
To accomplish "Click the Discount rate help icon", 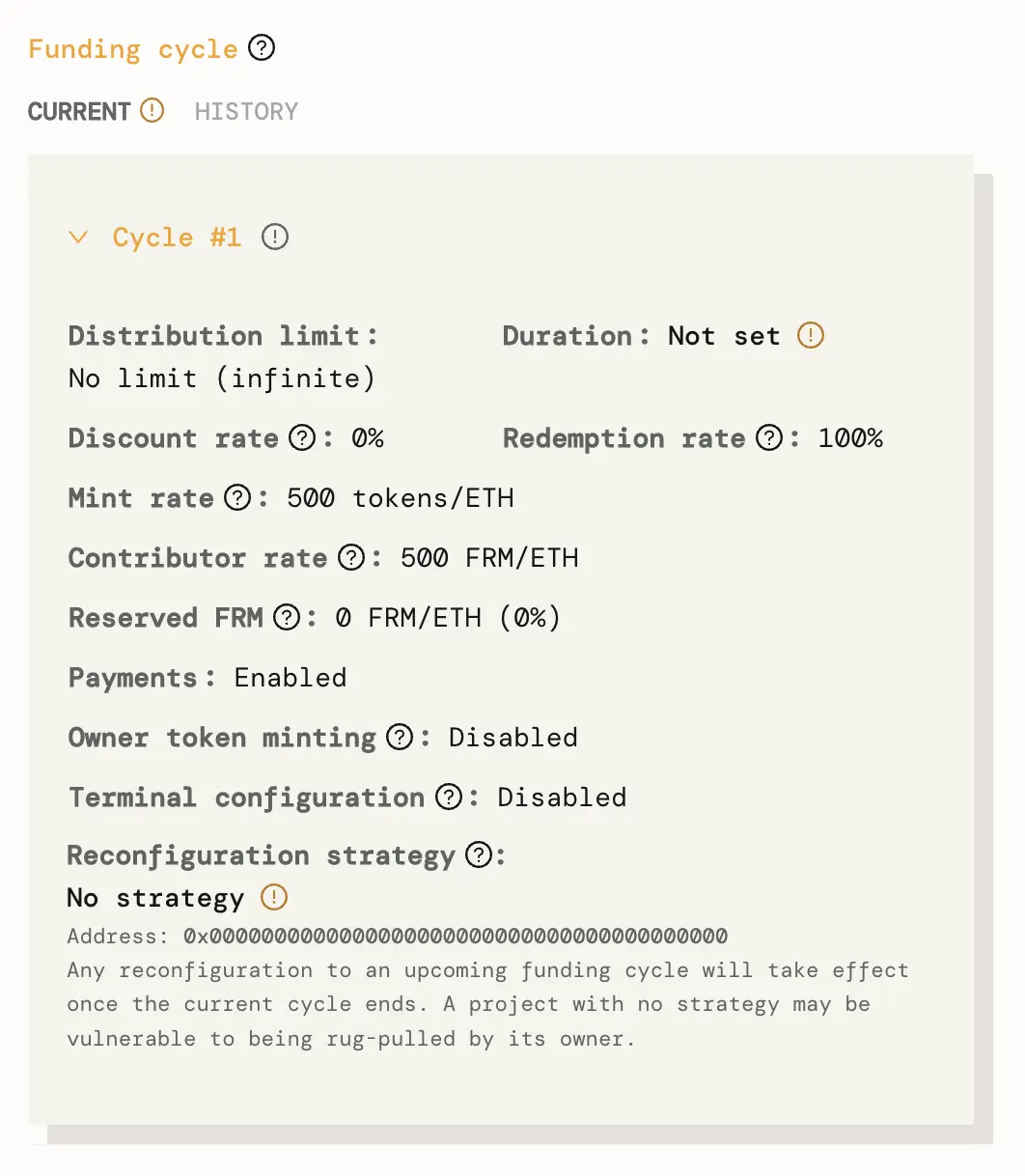I will tap(301, 437).
